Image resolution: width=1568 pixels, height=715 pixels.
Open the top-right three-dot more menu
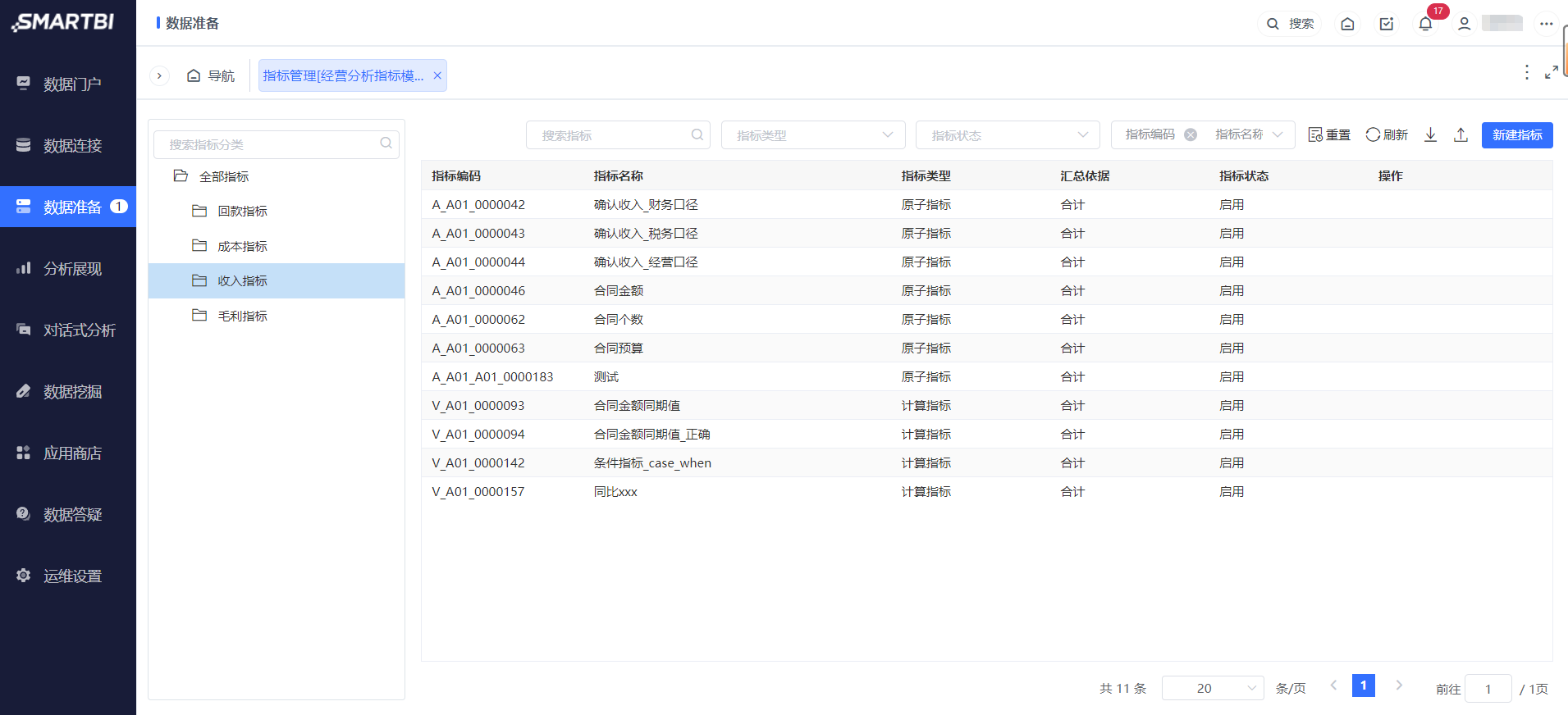pos(1546,24)
